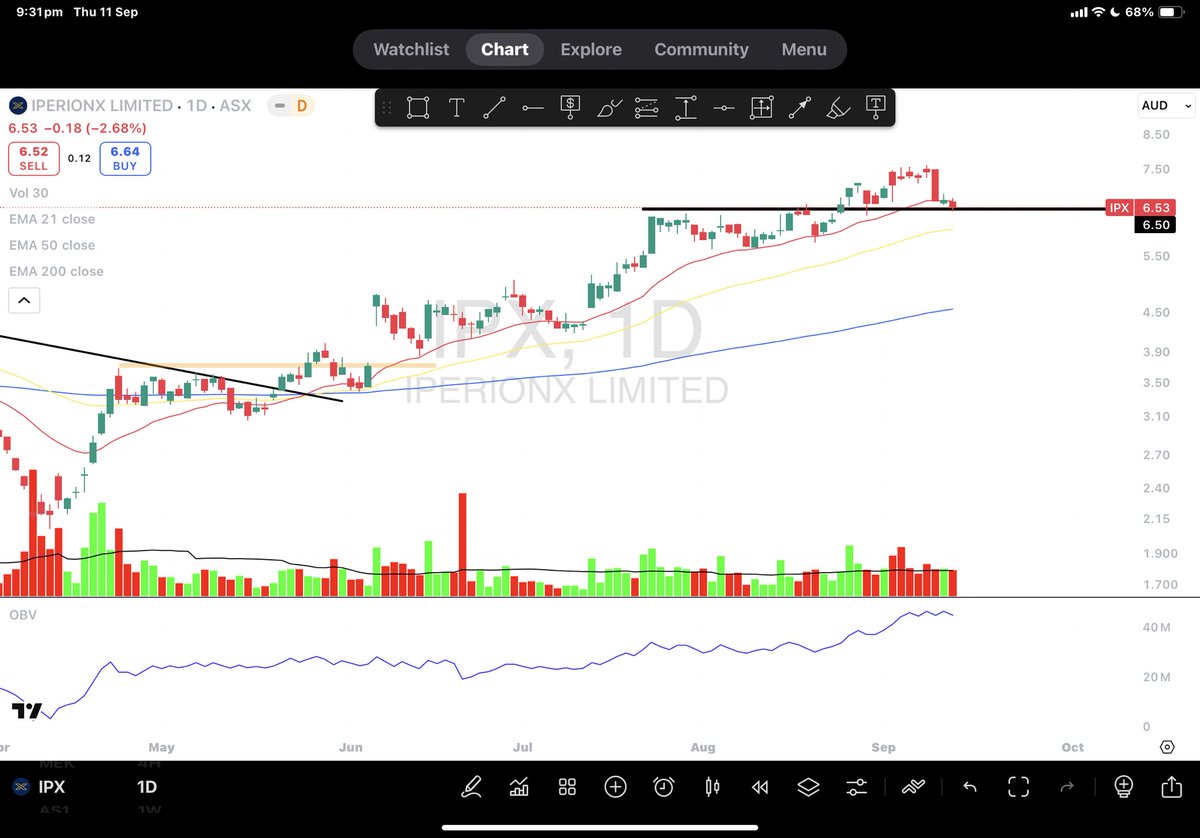Enter fullscreen chart mode
The image size is (1200, 838).
click(1018, 787)
